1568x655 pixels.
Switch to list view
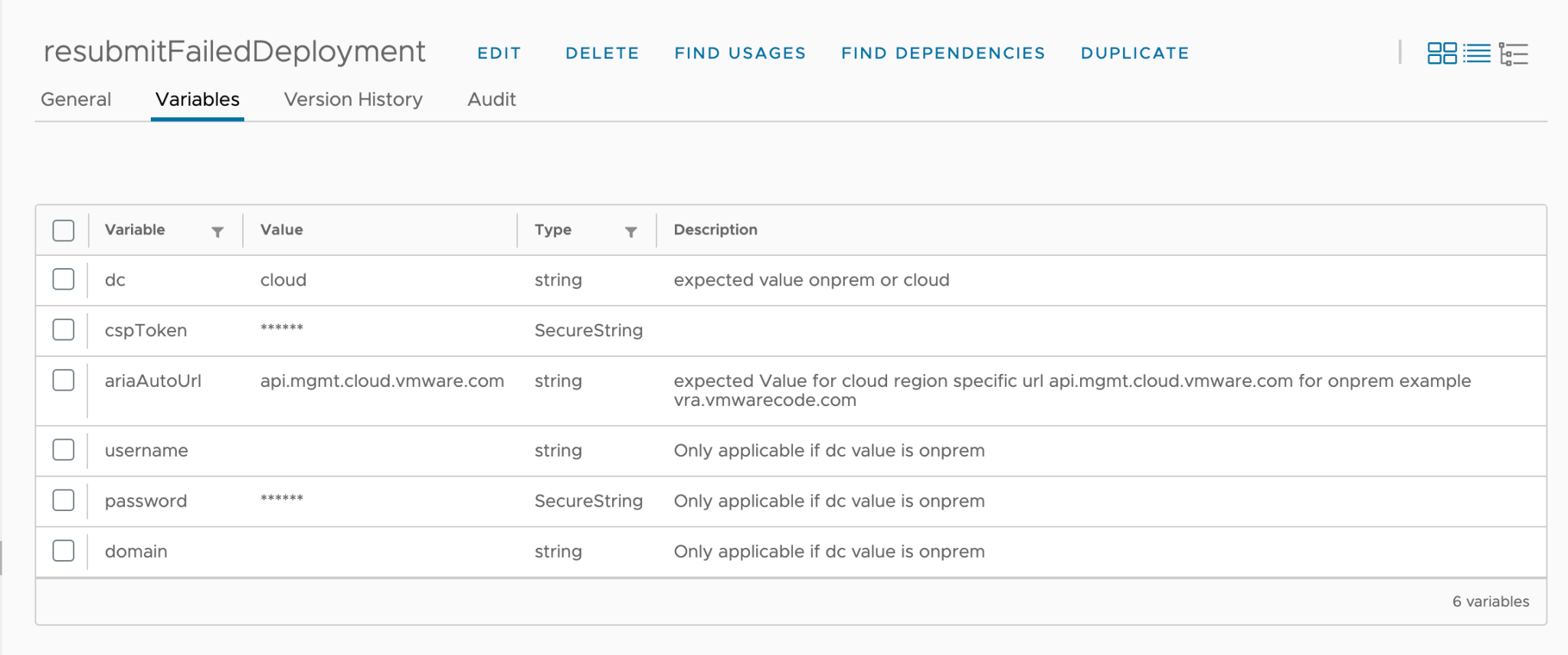tap(1477, 54)
